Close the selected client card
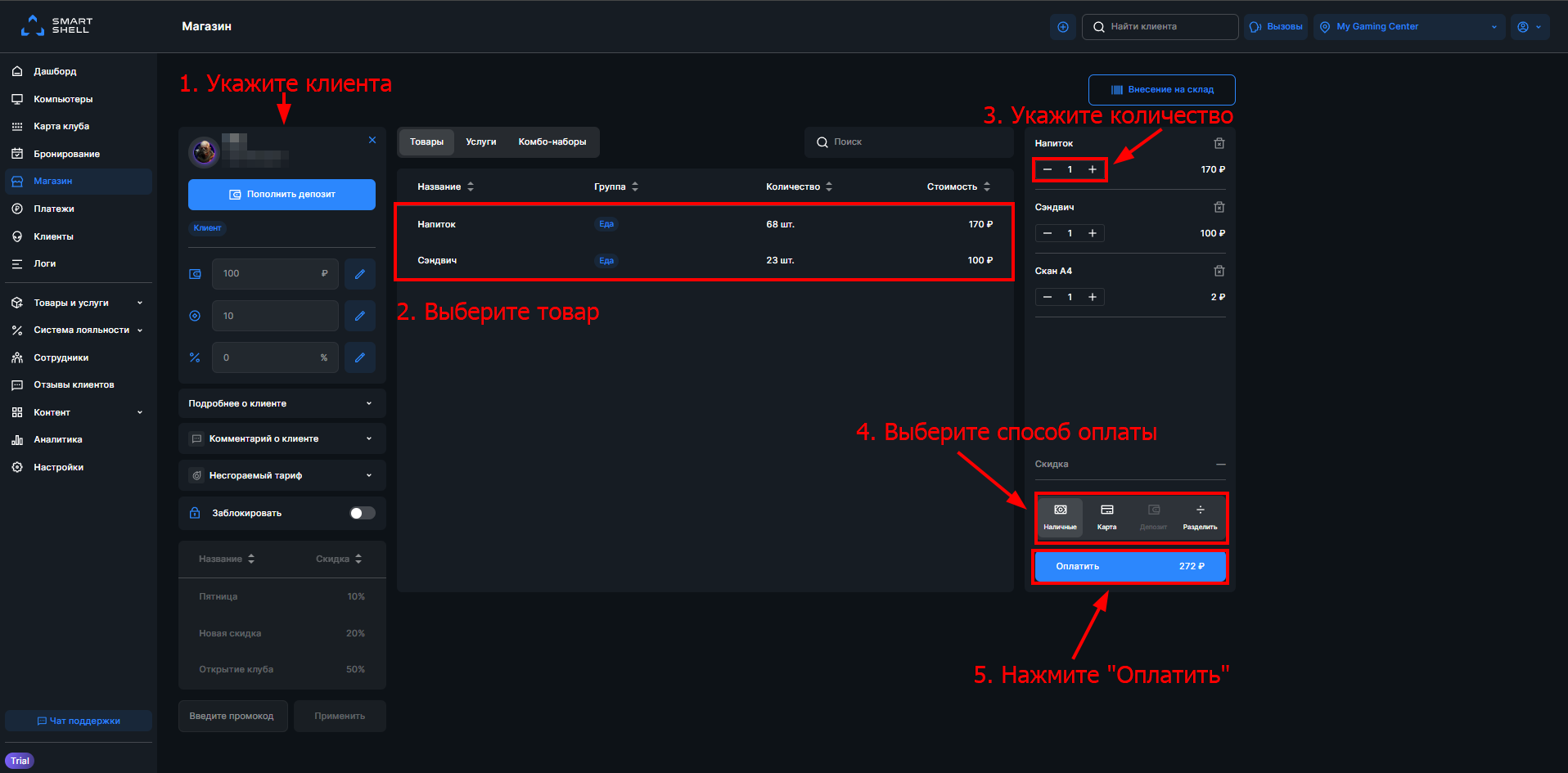This screenshot has width=1568, height=773. (372, 140)
